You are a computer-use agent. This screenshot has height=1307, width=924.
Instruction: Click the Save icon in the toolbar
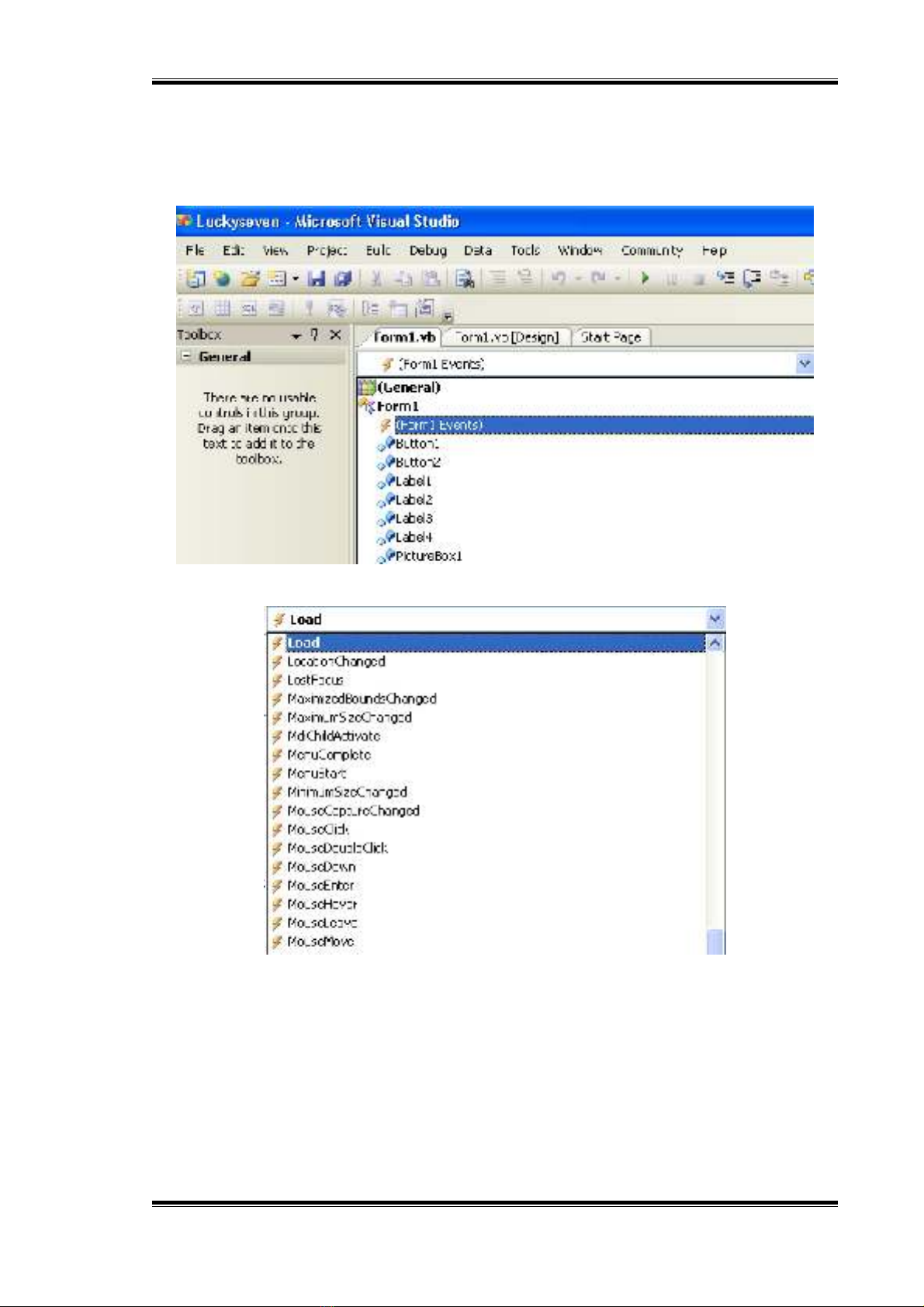[x=317, y=279]
